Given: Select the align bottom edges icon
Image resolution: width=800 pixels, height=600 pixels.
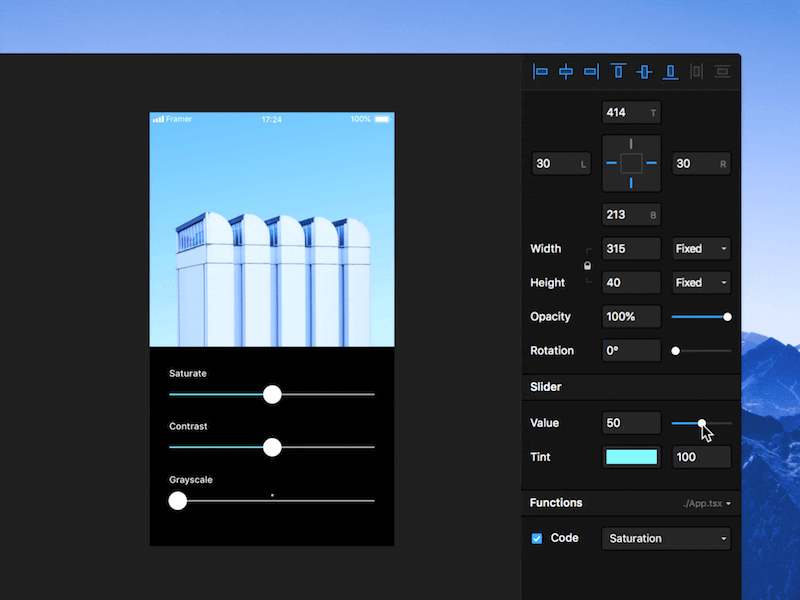Looking at the screenshot, I should pos(670,71).
